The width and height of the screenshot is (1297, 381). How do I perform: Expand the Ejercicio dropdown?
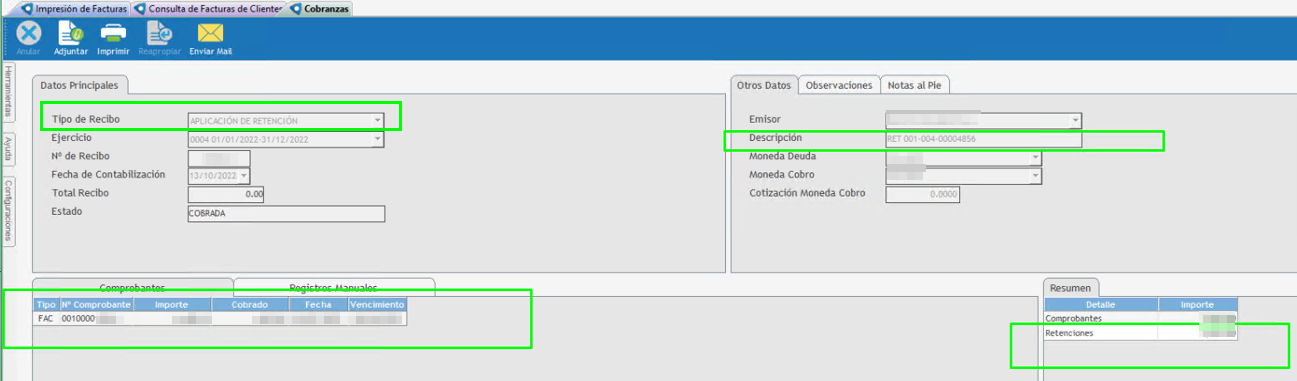pos(377,140)
